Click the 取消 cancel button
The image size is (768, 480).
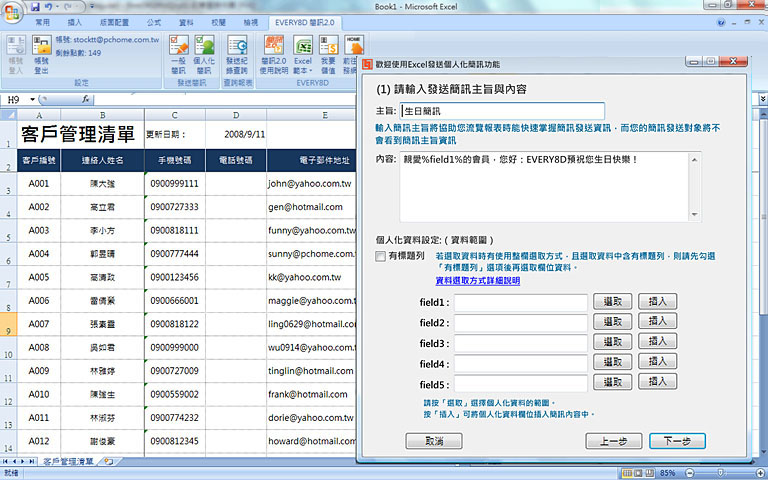[434, 441]
